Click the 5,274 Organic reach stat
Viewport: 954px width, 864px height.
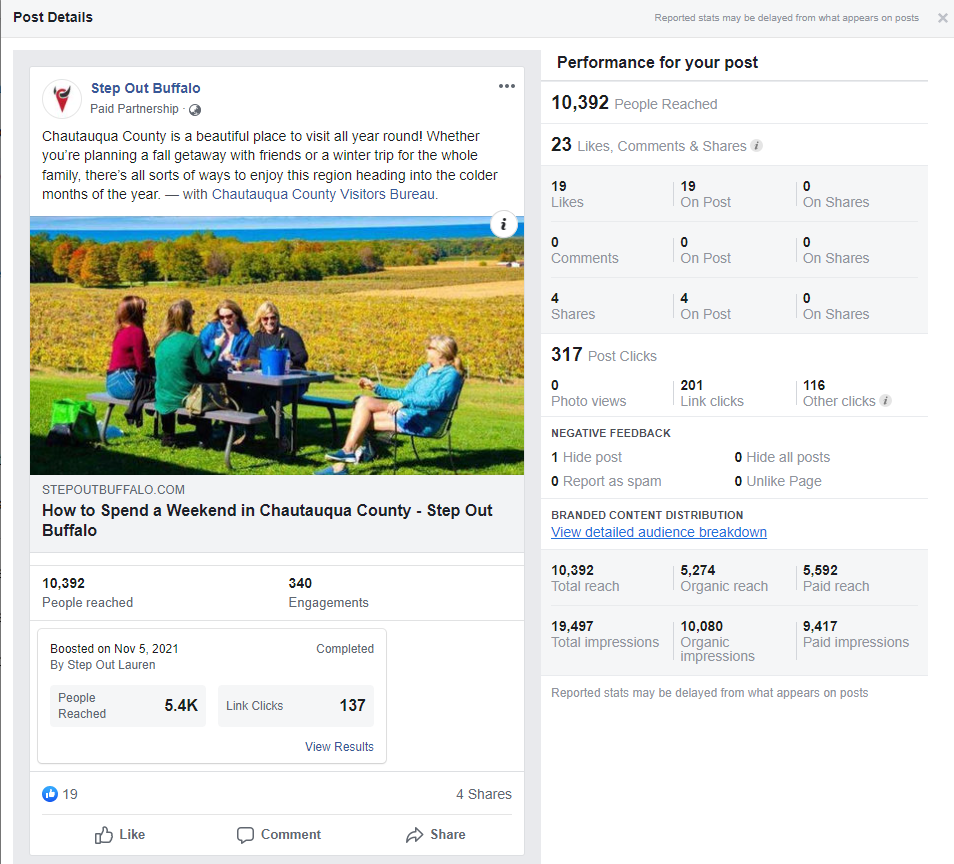click(724, 578)
